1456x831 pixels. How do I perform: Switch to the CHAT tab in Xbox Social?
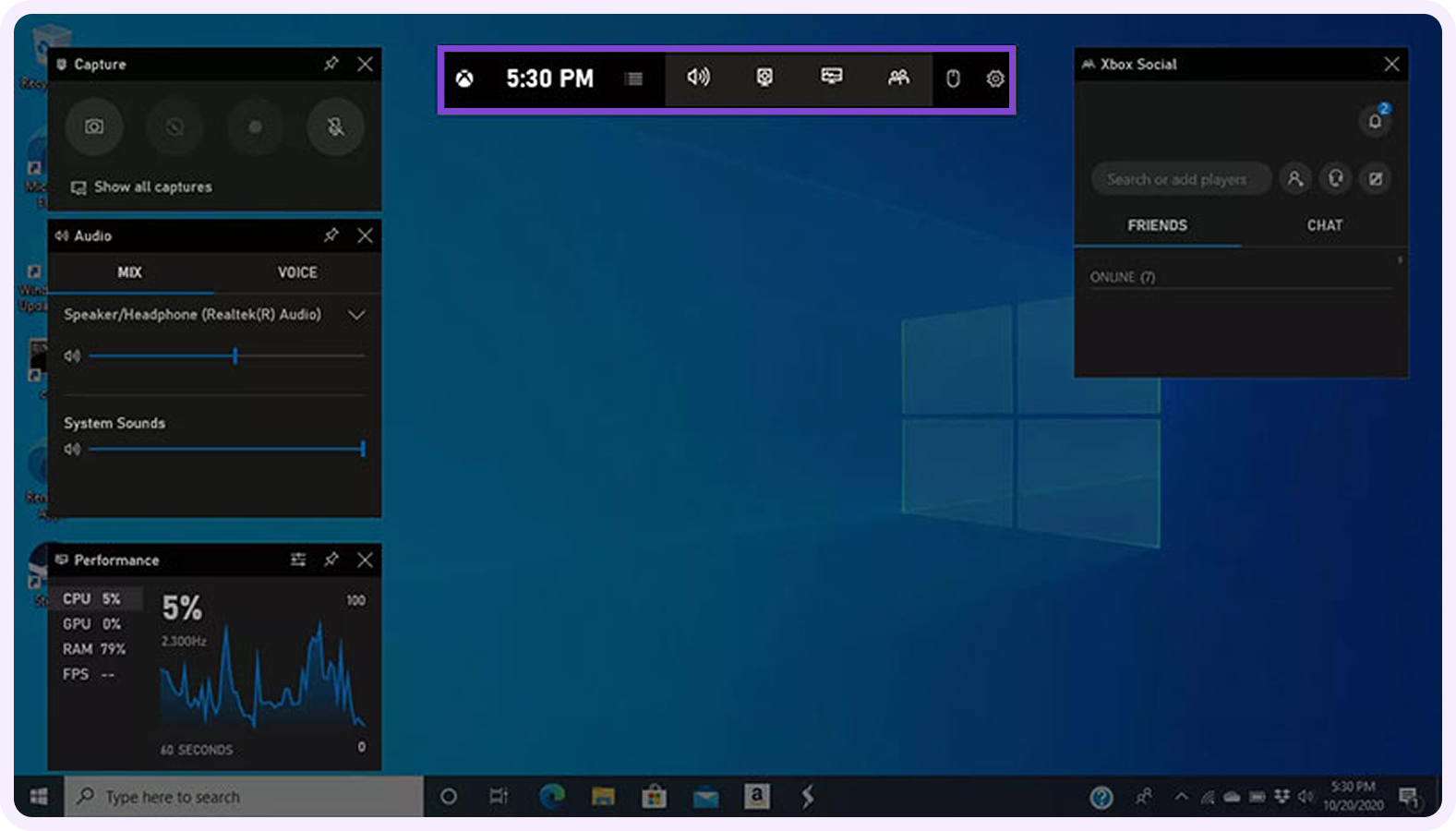click(x=1325, y=225)
